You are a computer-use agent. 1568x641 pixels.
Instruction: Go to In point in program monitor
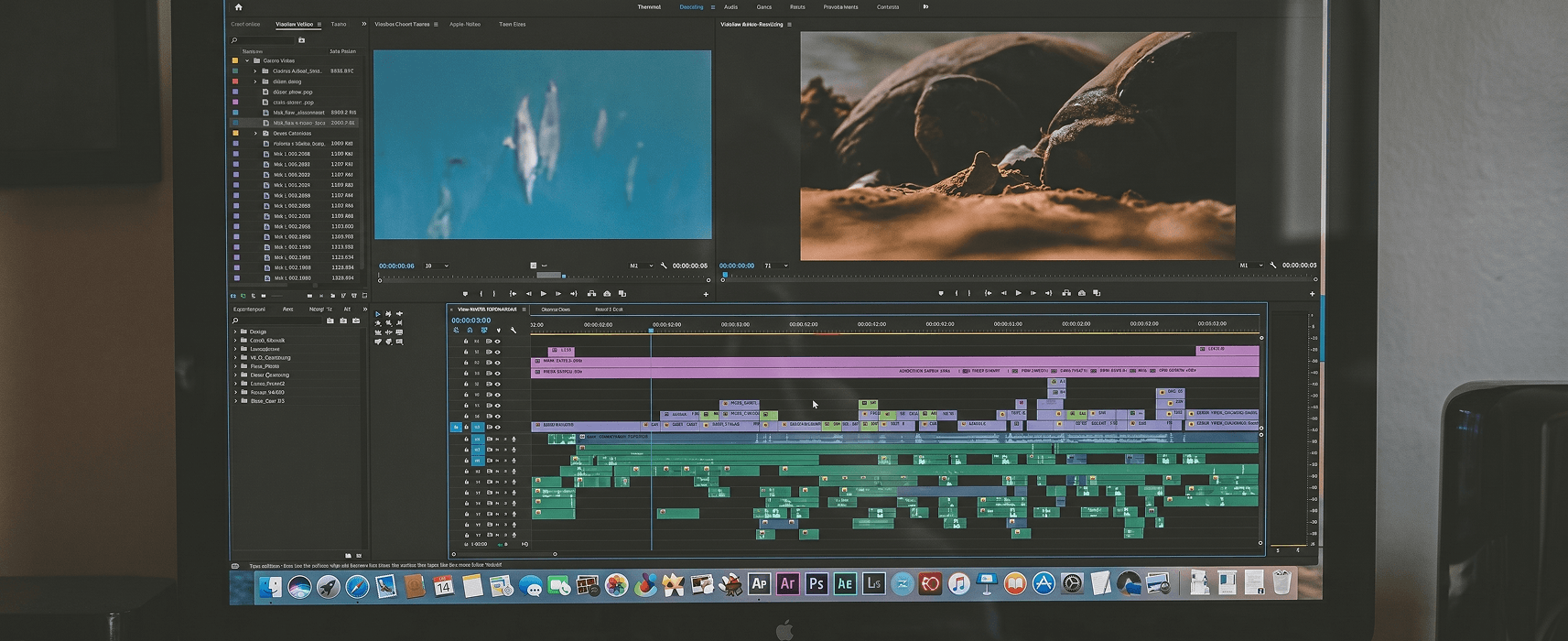point(988,293)
